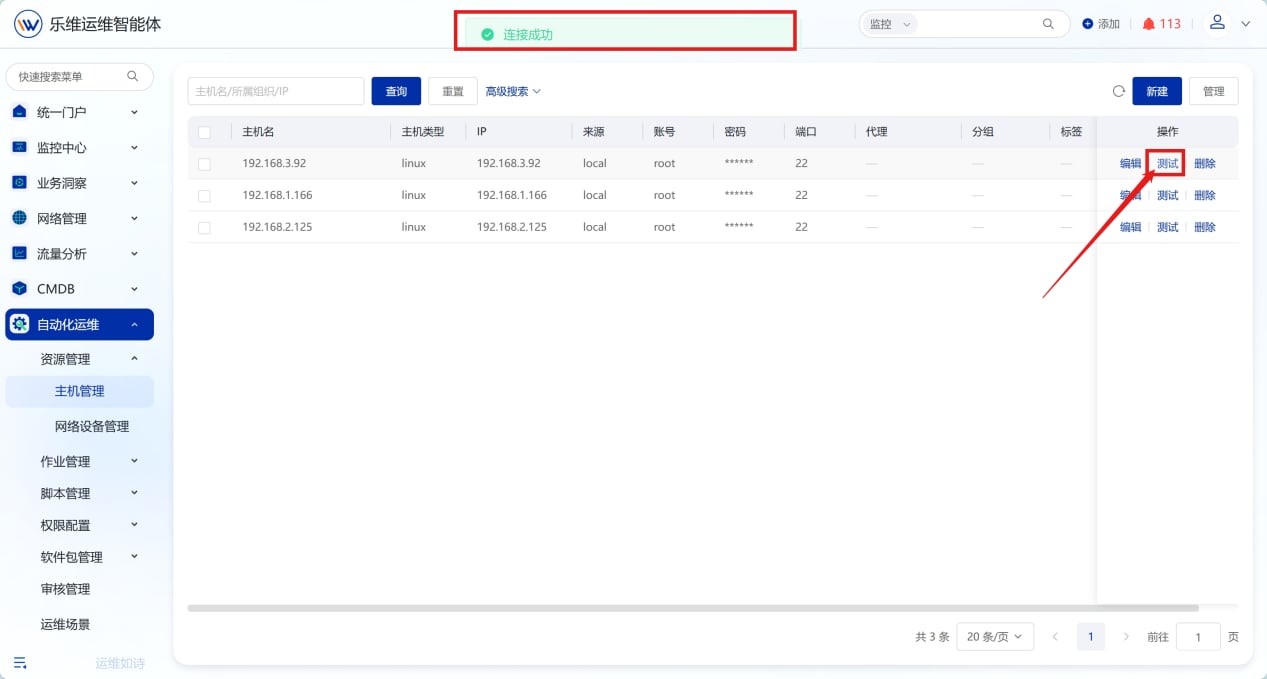Open the 监控 search type dropdown
The height and width of the screenshot is (679, 1267).
pos(890,24)
